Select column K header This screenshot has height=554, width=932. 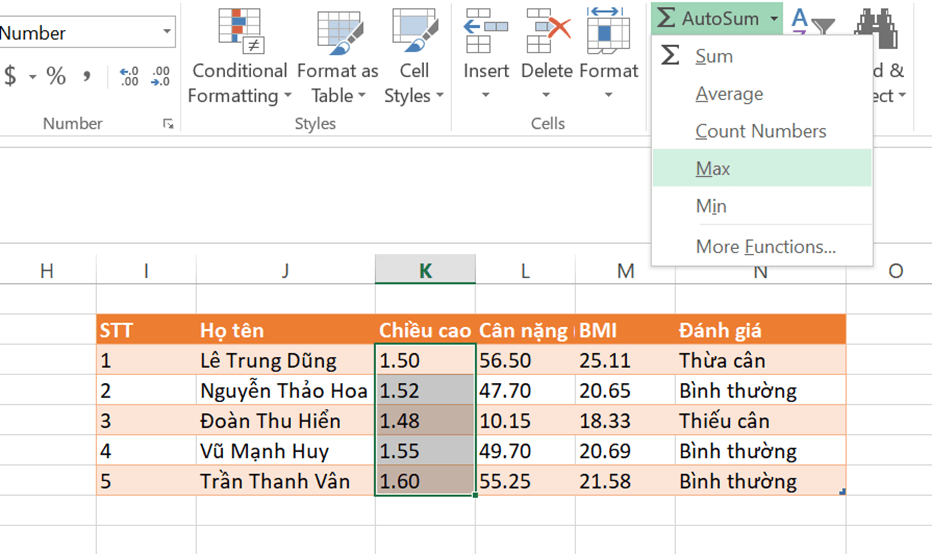[x=425, y=270]
